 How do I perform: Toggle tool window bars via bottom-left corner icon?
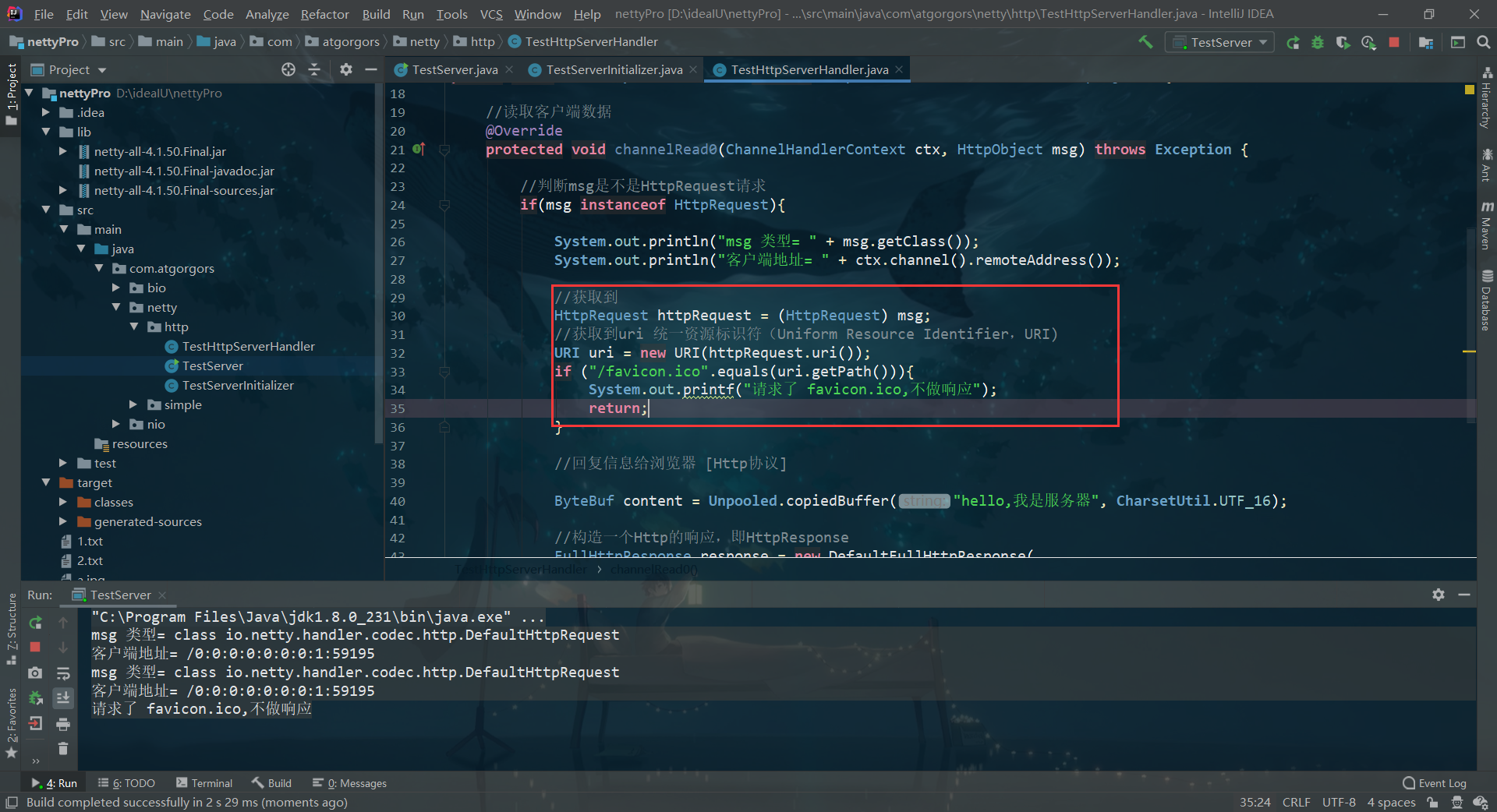click(12, 803)
